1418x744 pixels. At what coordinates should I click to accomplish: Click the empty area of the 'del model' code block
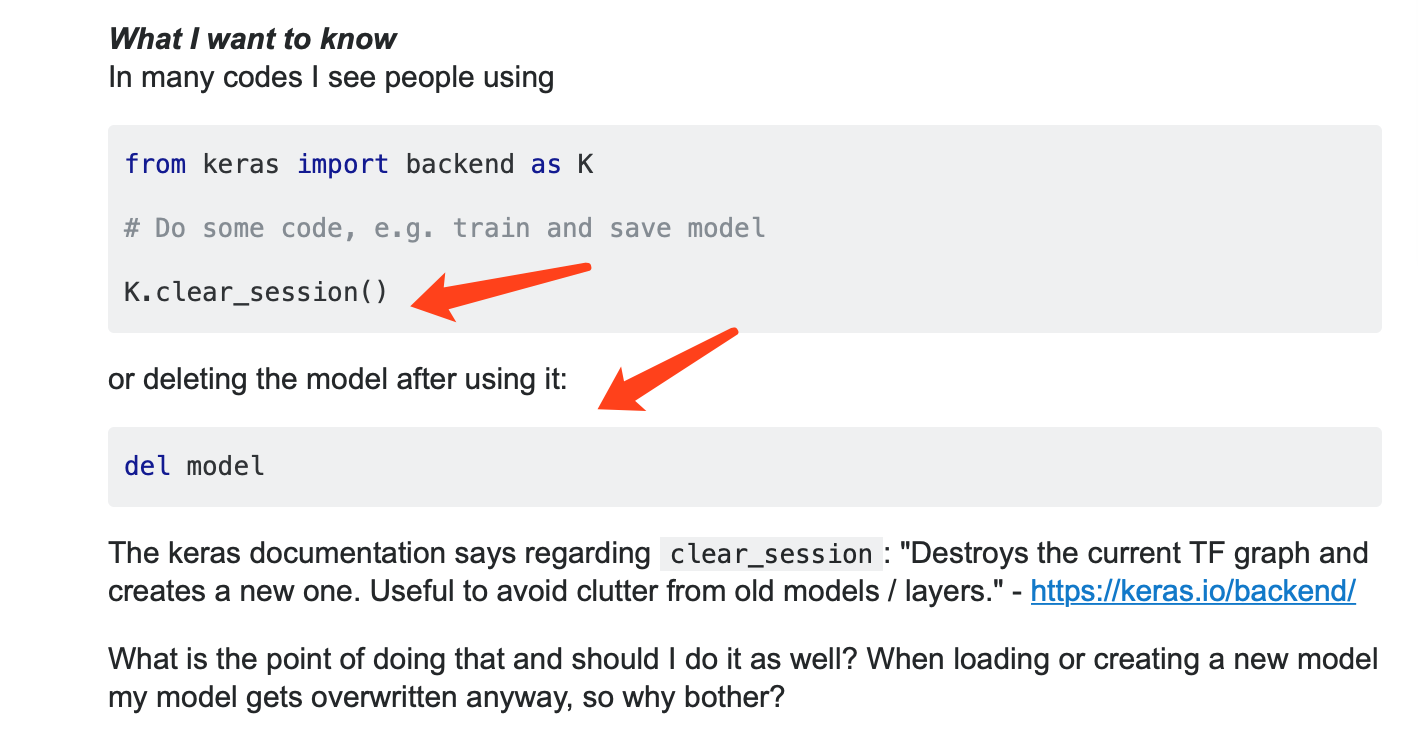[800, 466]
